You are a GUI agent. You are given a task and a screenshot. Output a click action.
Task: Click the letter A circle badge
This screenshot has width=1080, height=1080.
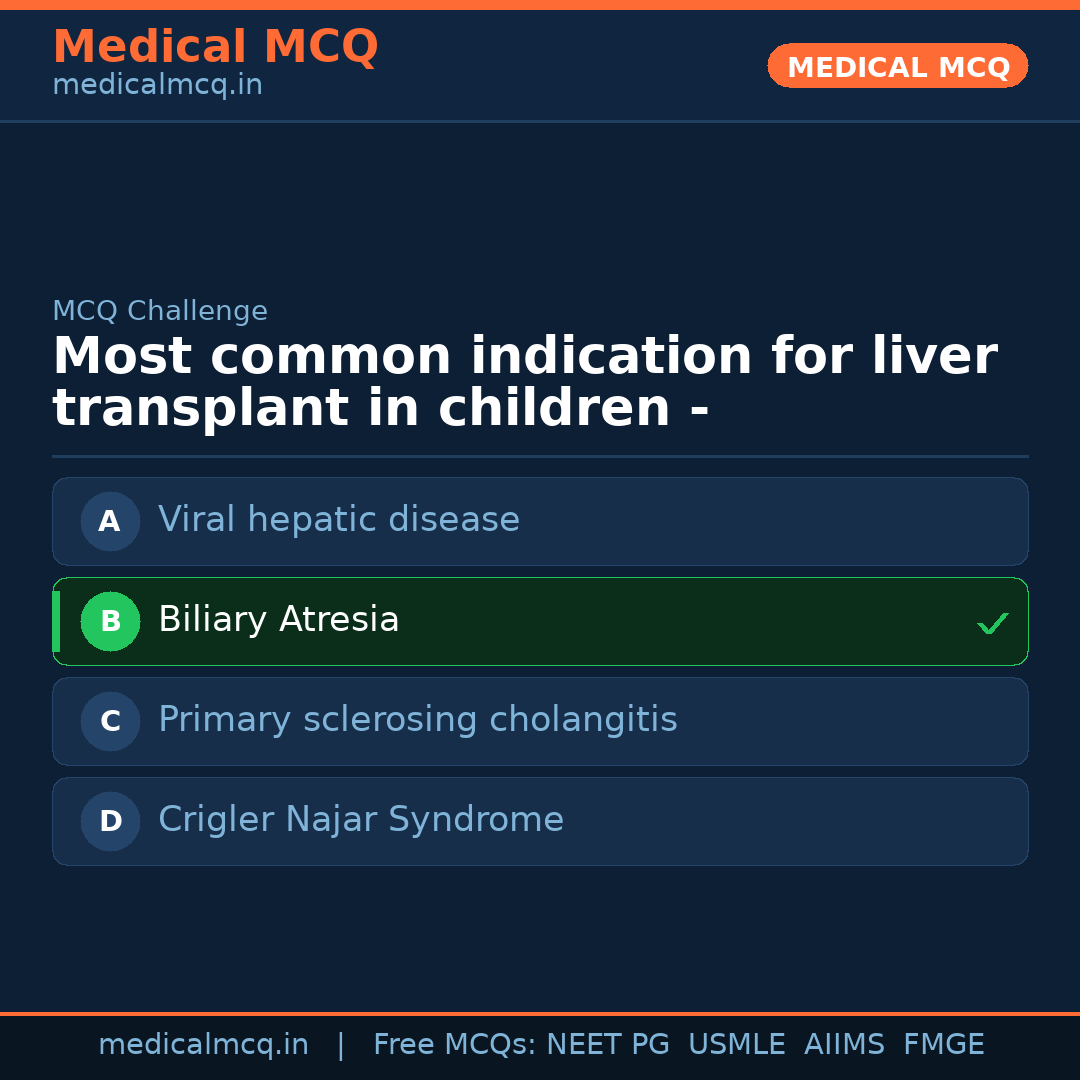(110, 521)
